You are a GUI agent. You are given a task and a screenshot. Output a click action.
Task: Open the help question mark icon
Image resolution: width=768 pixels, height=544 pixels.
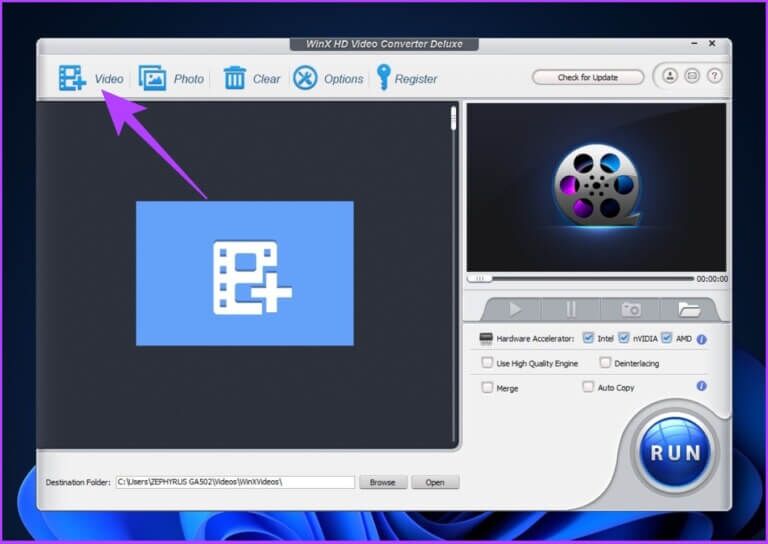714,76
